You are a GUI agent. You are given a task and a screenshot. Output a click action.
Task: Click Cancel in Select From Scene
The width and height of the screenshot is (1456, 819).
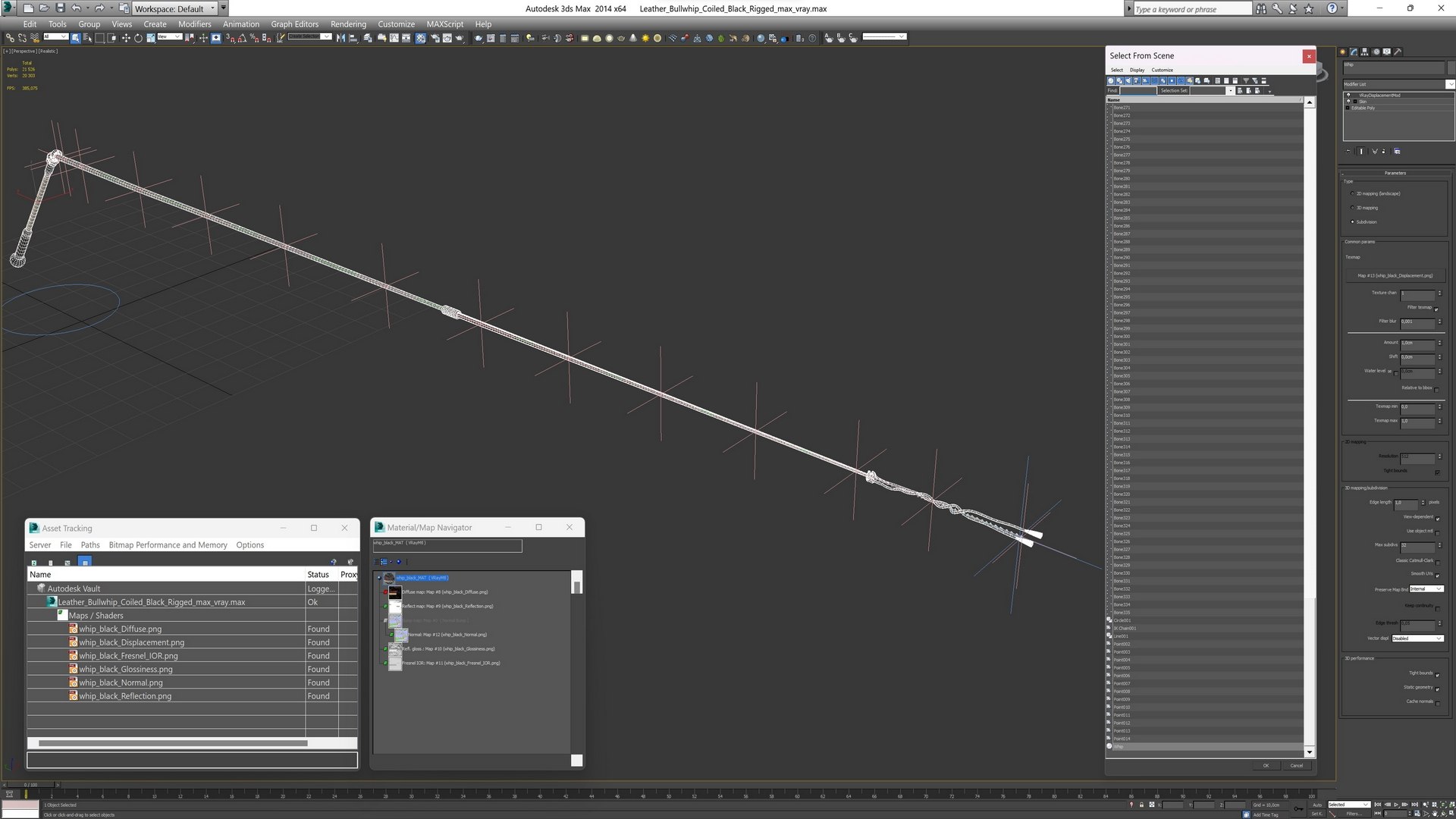pos(1296,765)
